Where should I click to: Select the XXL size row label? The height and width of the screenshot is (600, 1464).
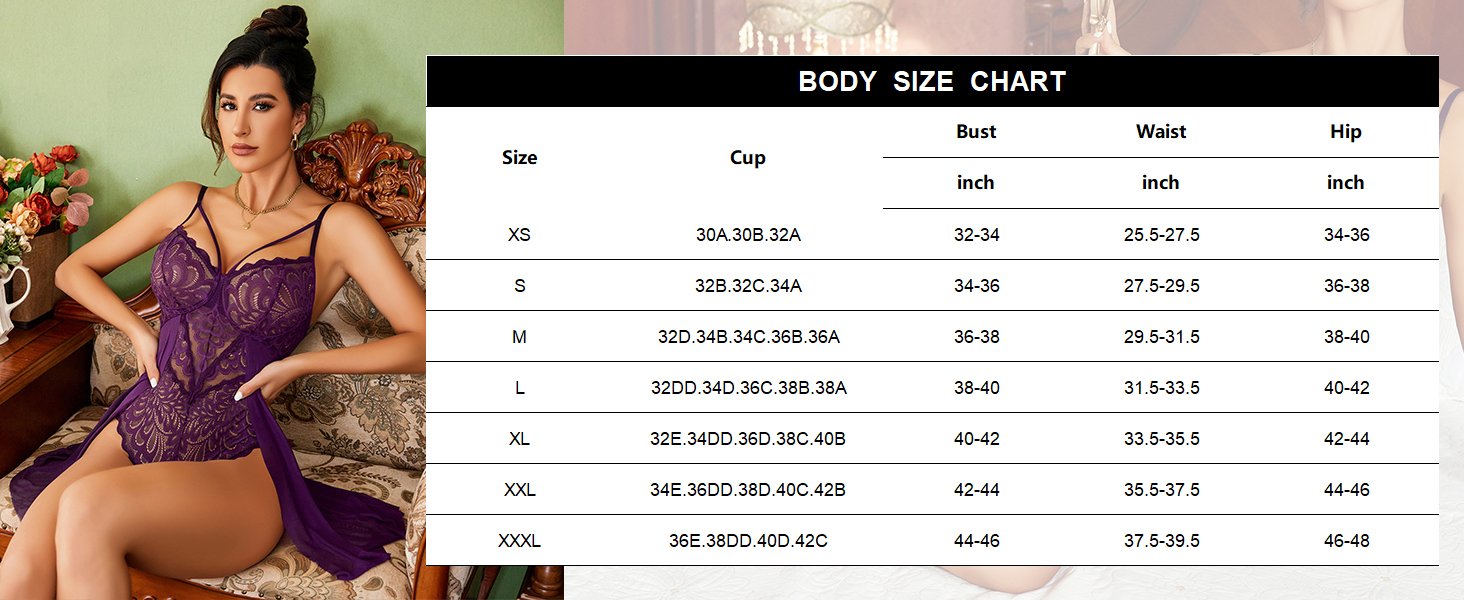519,490
